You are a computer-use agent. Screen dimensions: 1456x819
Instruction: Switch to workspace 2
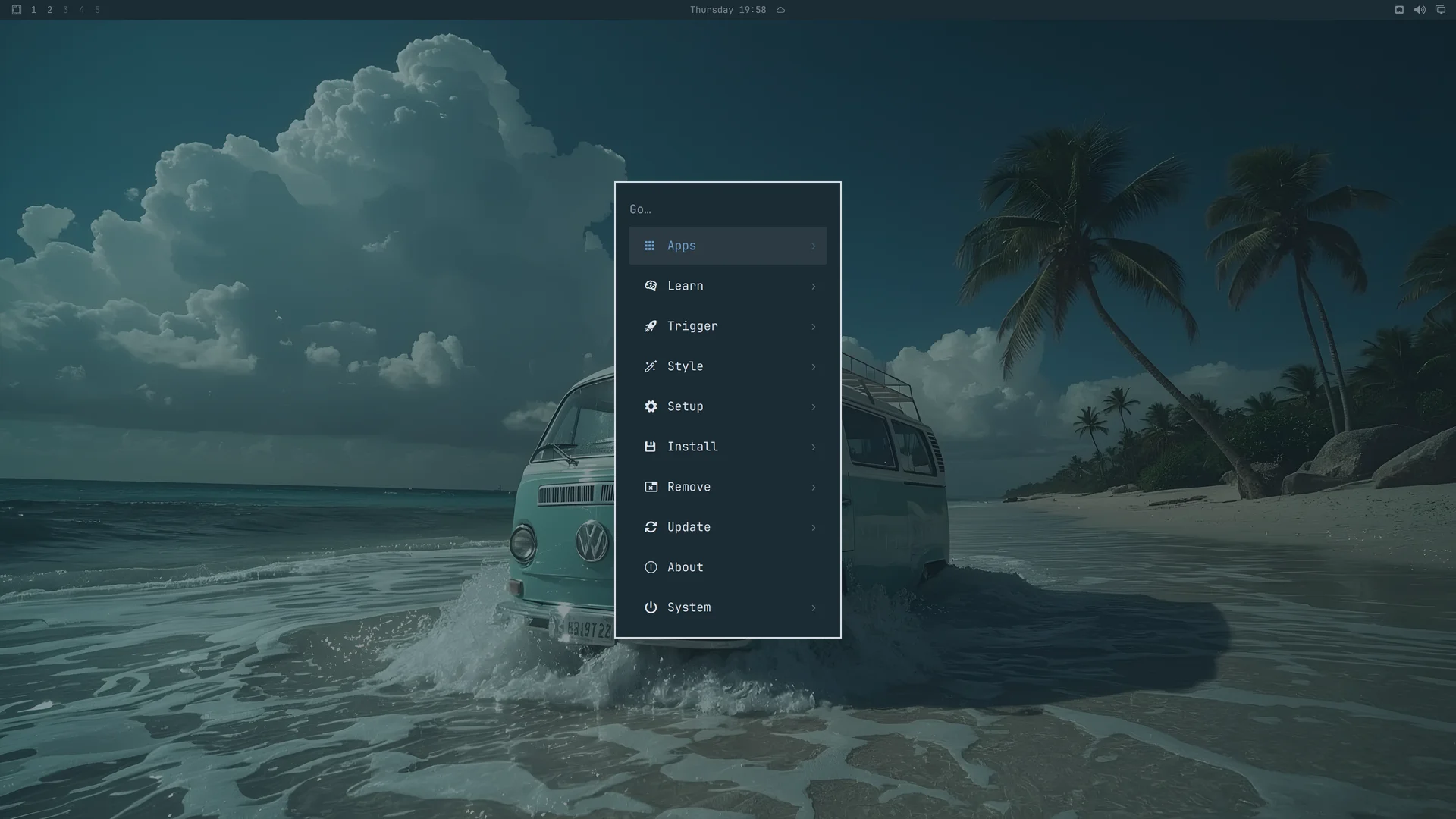[x=49, y=10]
